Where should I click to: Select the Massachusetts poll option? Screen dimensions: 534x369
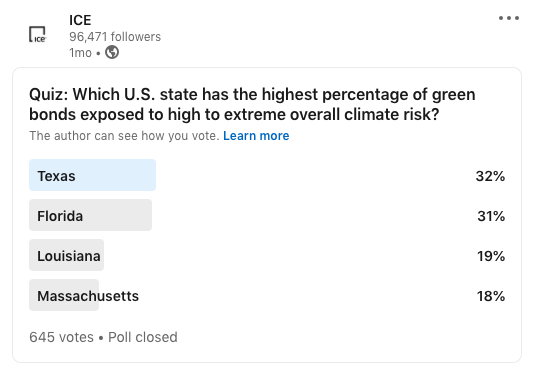tap(267, 295)
